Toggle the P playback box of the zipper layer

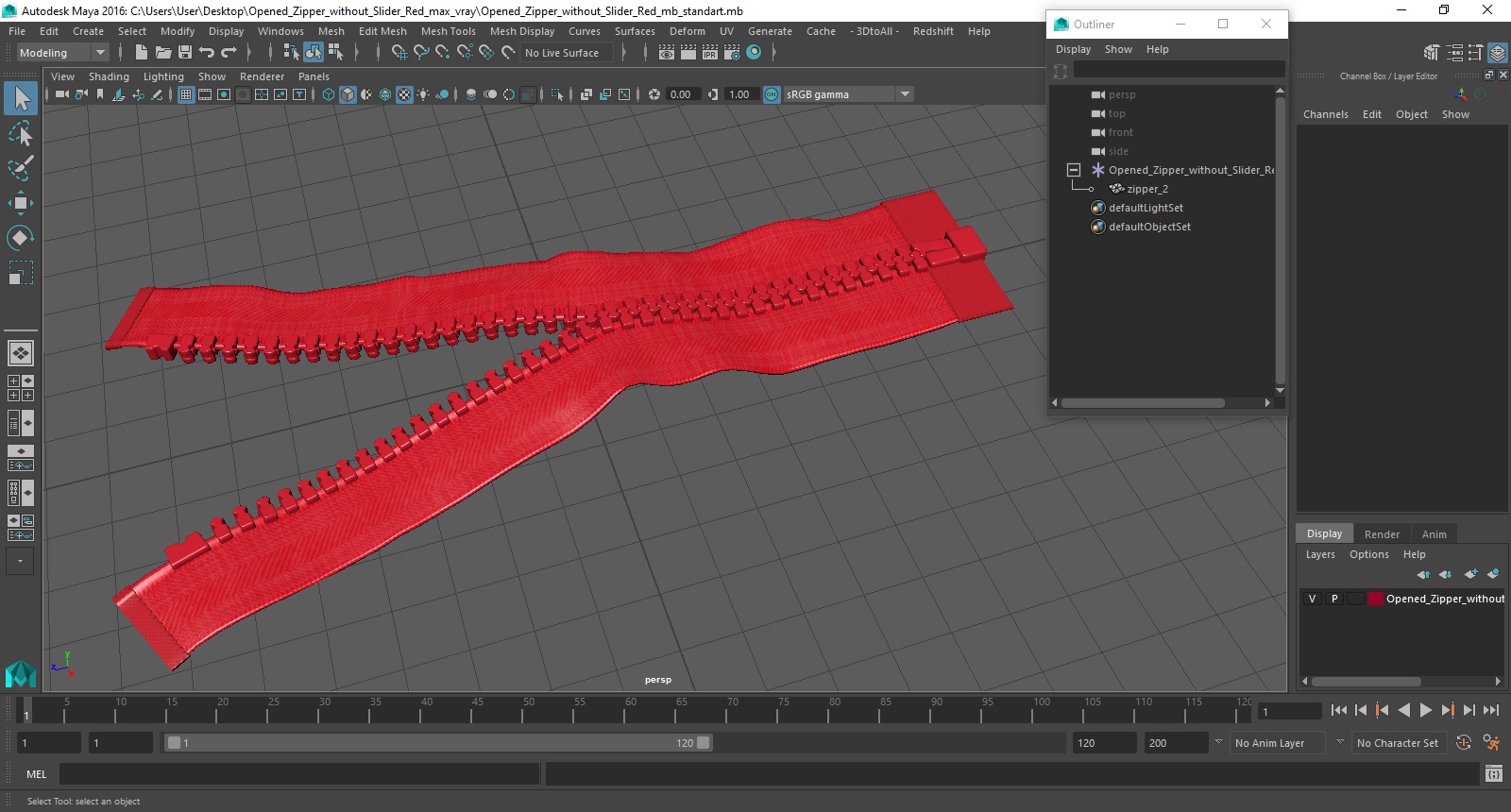[x=1334, y=599]
